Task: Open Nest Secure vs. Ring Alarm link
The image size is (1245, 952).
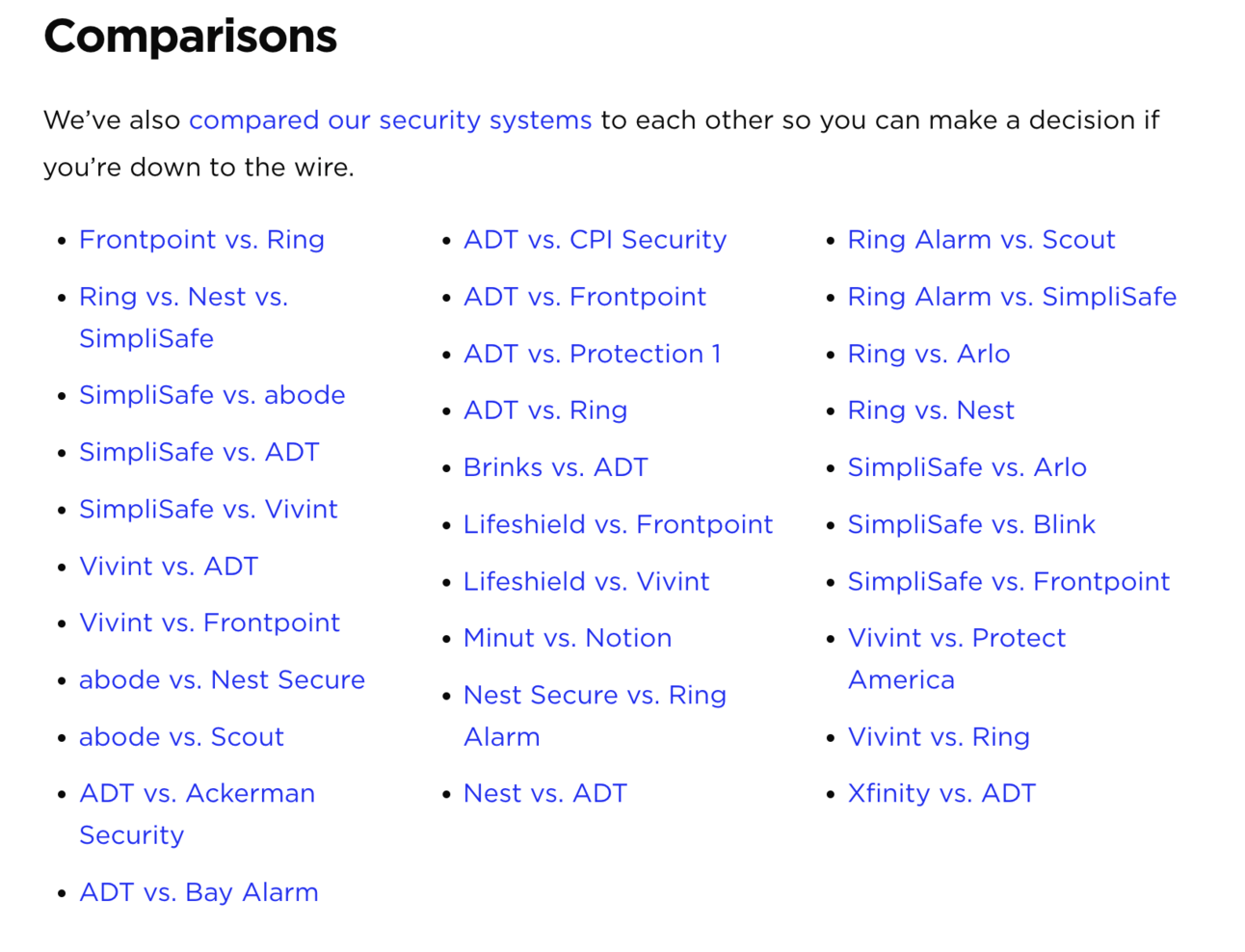Action: click(x=595, y=695)
